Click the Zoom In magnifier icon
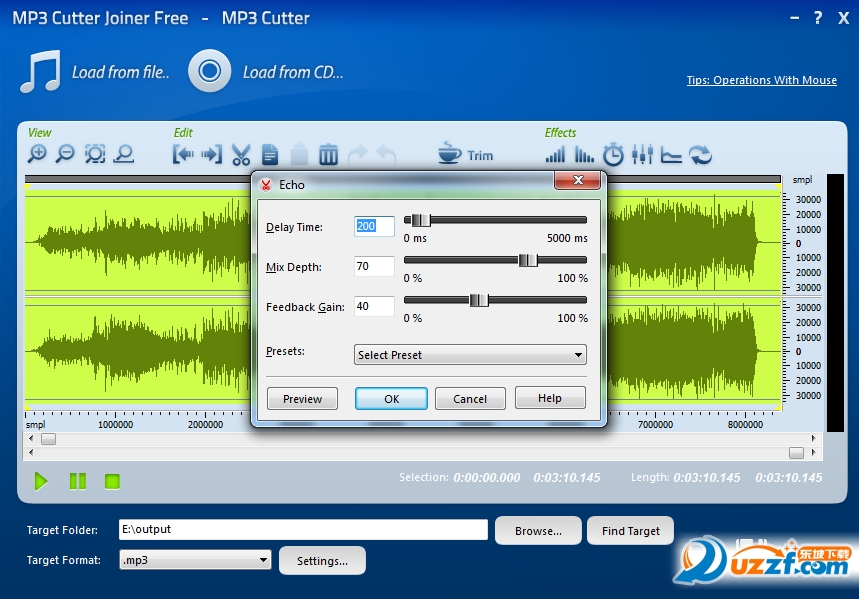Screen dimensions: 859x599 [37, 155]
